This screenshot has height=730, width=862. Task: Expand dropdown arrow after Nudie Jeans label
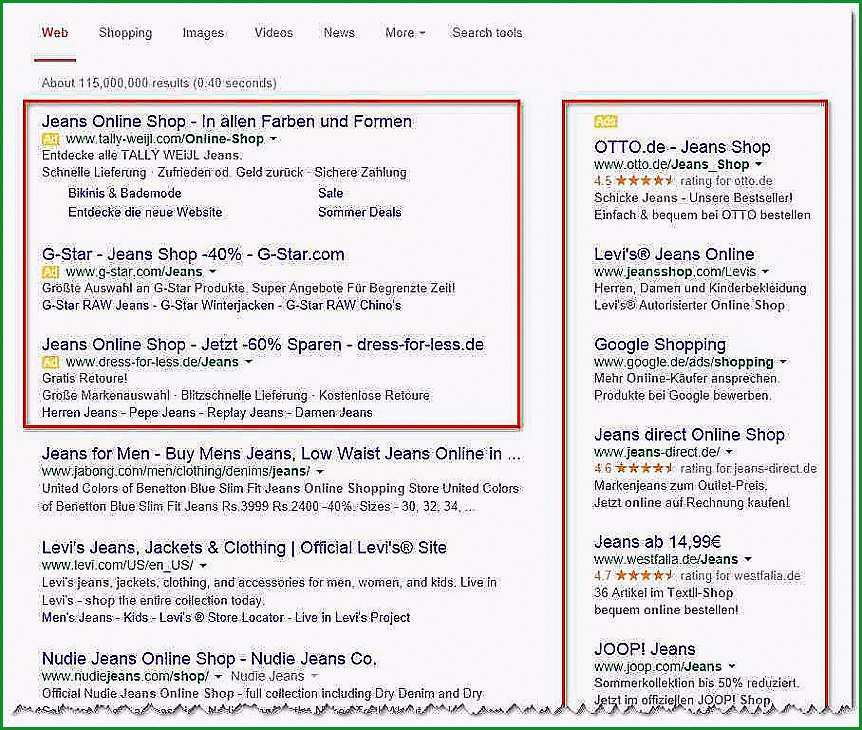tap(314, 677)
